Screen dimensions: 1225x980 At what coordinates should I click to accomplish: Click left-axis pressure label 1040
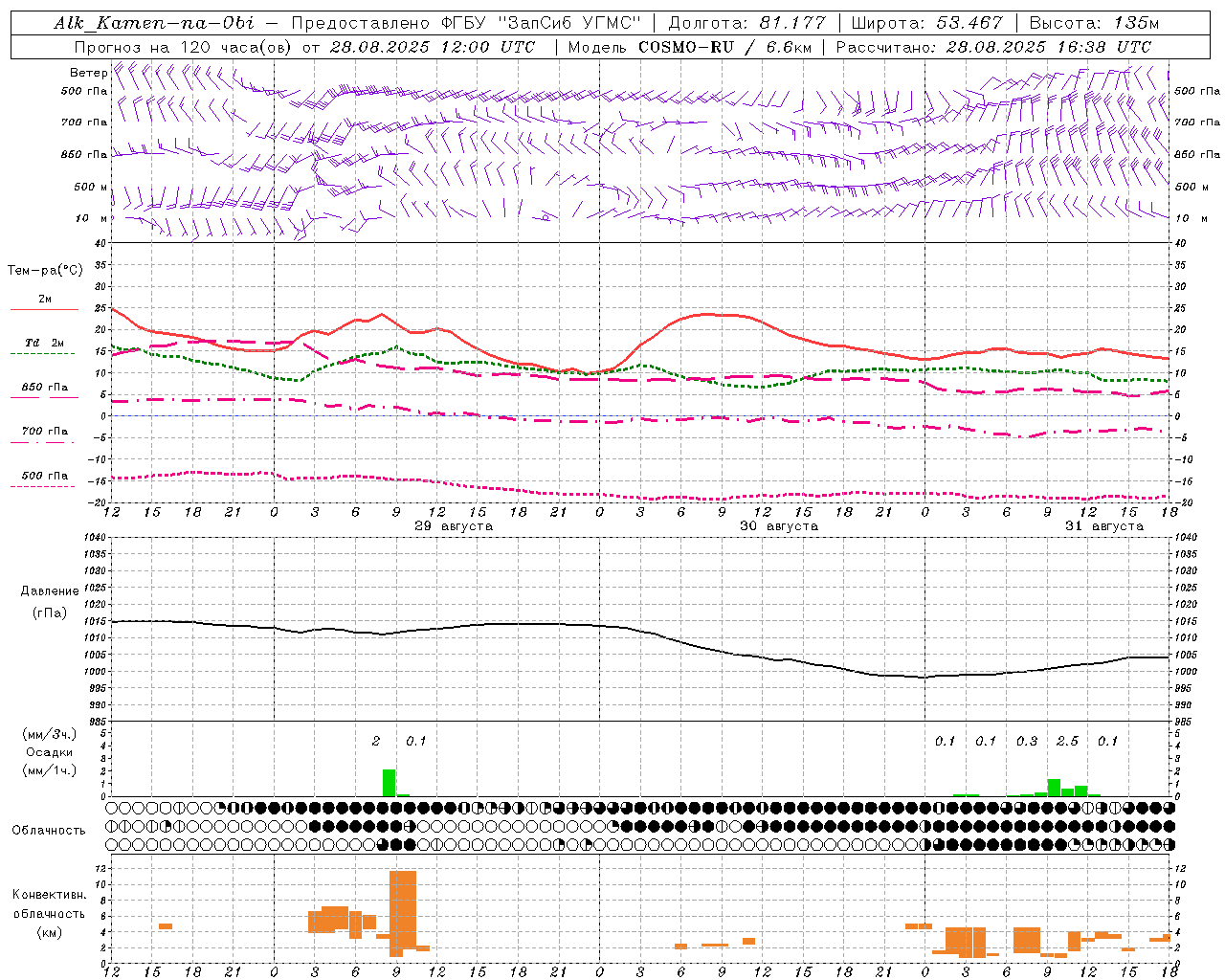coord(94,538)
